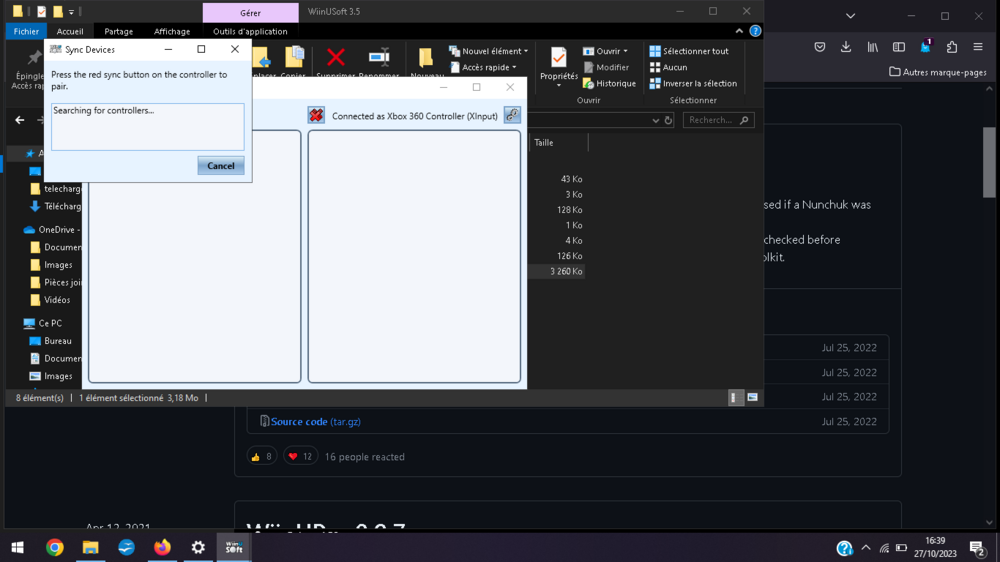Open the Firefox list-all-tabs chevron

coord(850,16)
